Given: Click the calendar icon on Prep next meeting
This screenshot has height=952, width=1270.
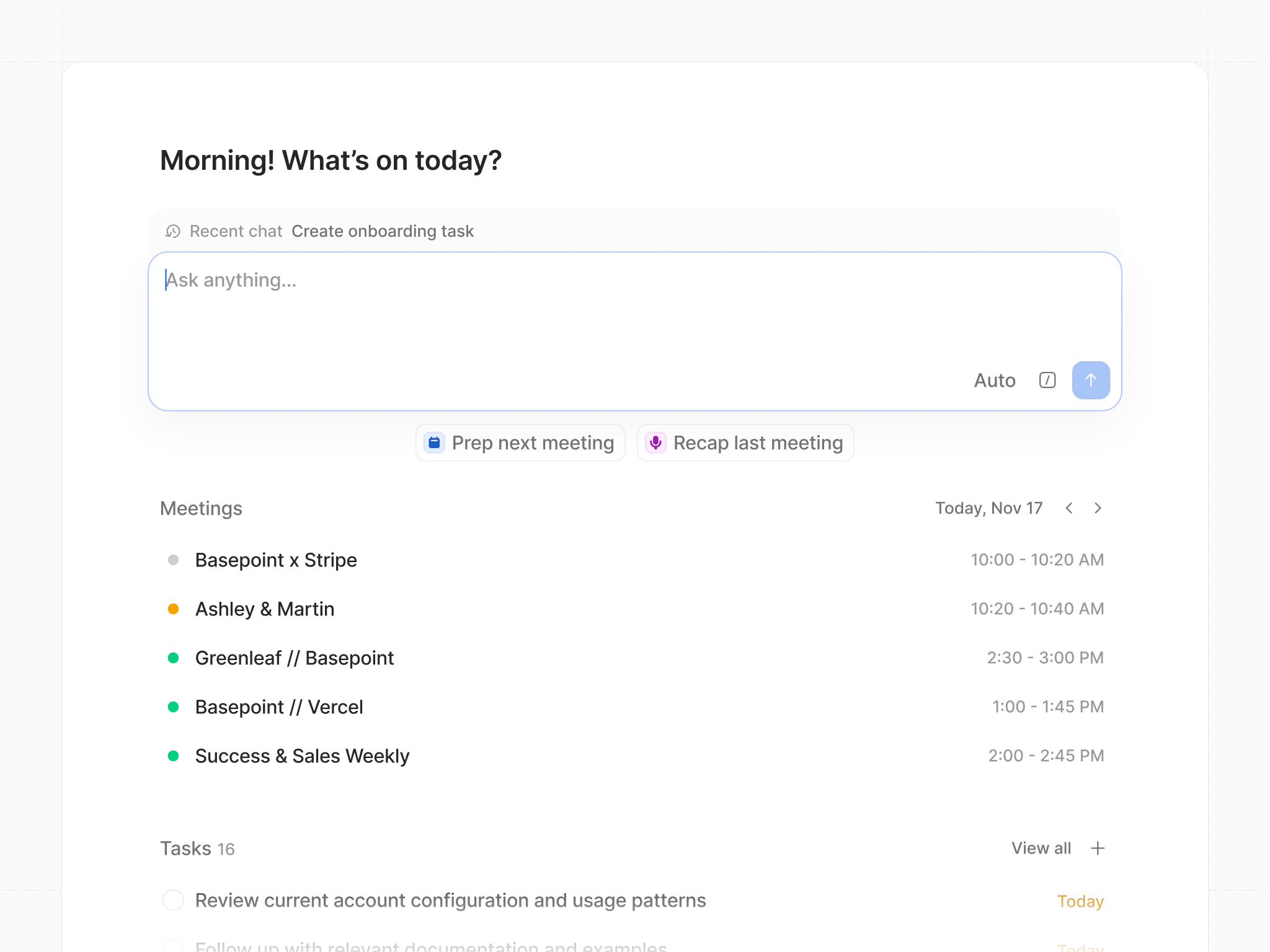Looking at the screenshot, I should [434, 443].
